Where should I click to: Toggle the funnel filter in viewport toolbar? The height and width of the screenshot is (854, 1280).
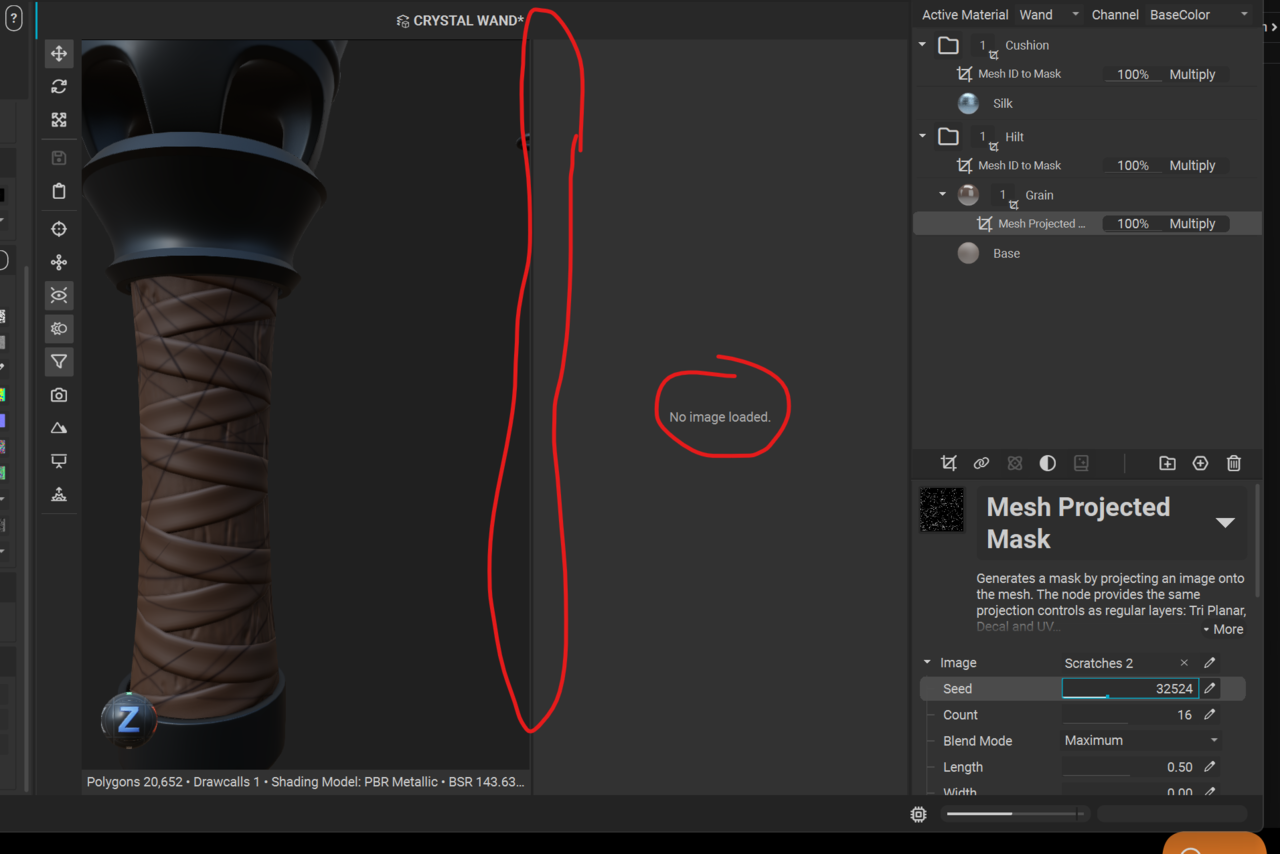point(59,361)
